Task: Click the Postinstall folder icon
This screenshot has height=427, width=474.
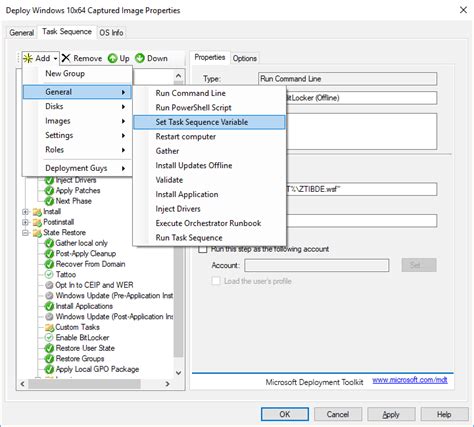Action: click(37, 222)
